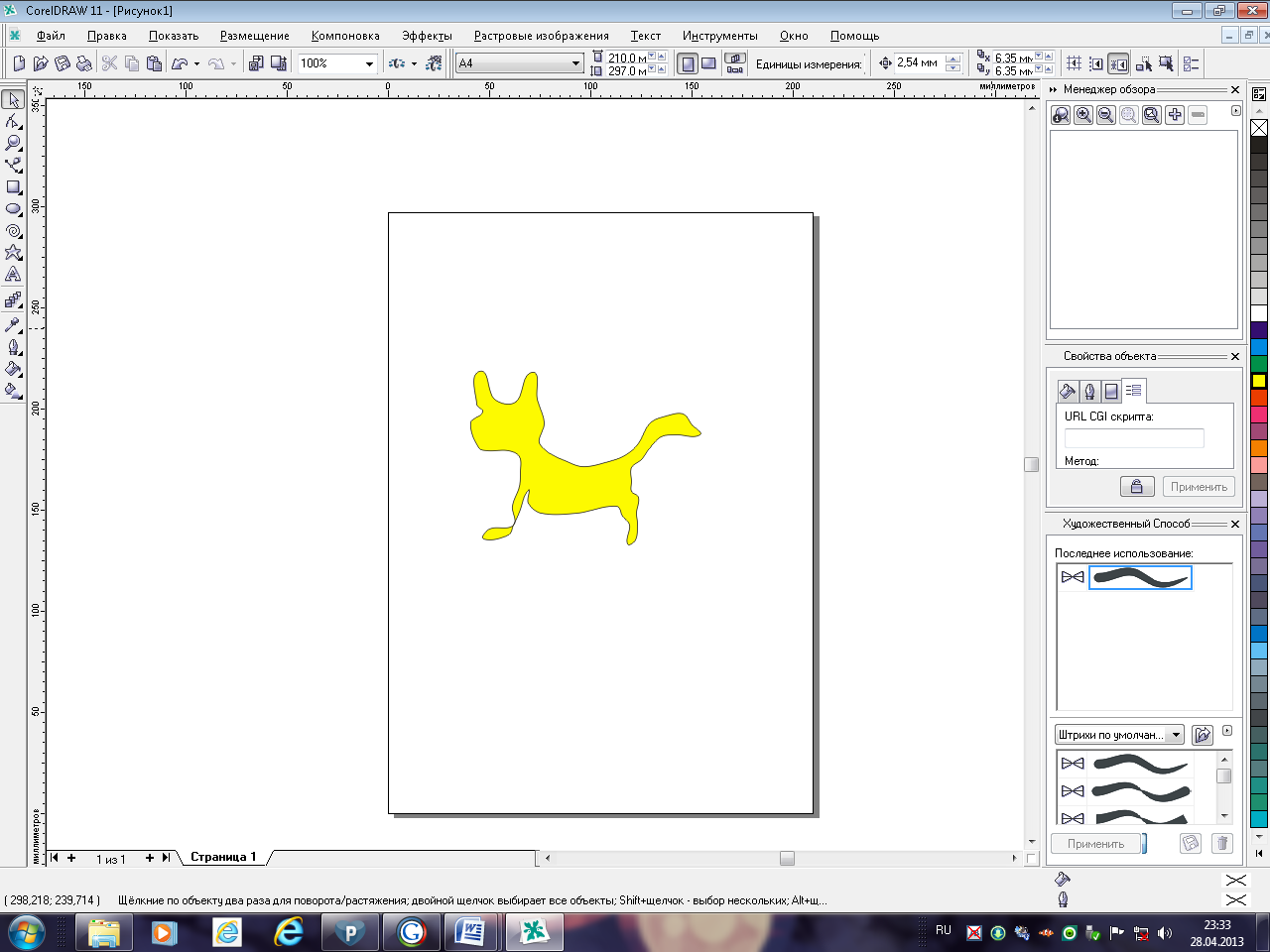The width and height of the screenshot is (1270, 952).
Task: Expand color palette down arrow
Action: (x=1259, y=837)
